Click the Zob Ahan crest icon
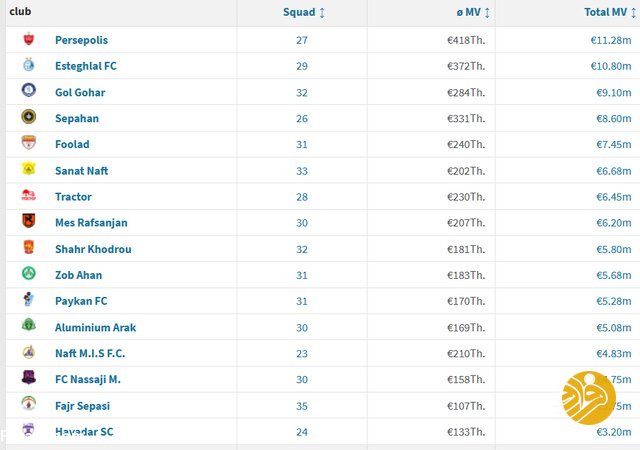This screenshot has height=450, width=640. click(x=28, y=274)
